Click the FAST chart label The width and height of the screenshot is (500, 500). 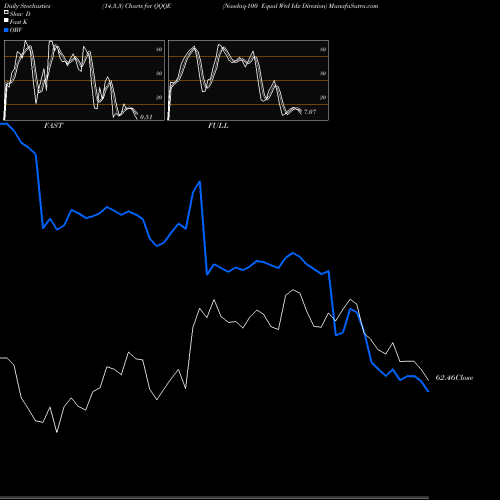tap(53, 126)
